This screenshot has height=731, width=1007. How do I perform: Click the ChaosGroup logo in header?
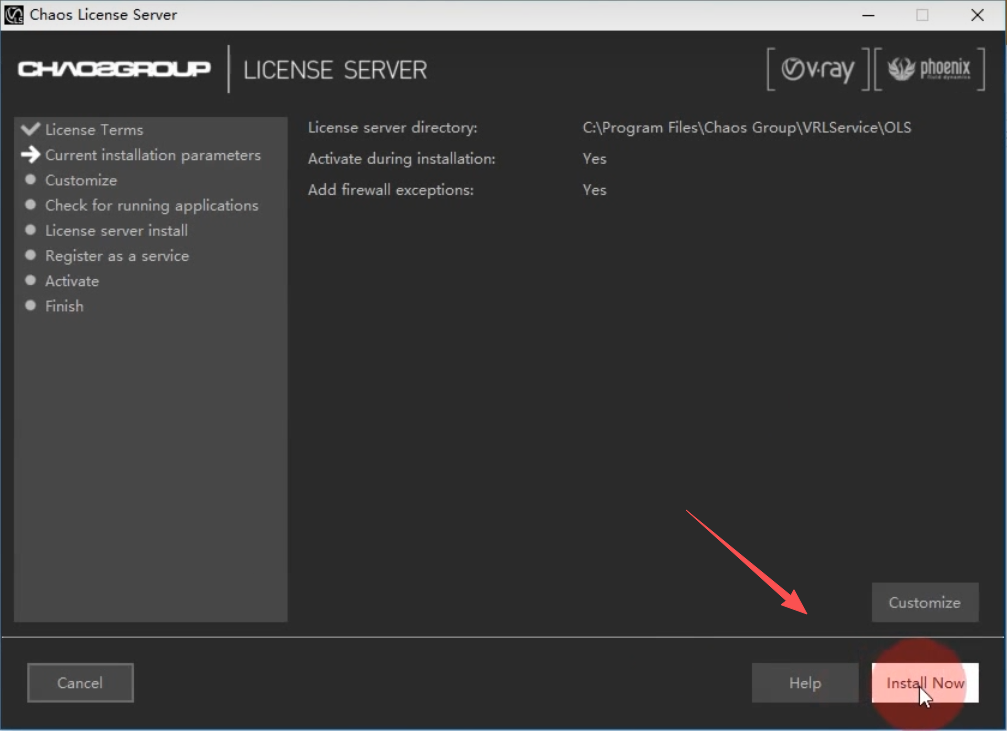click(x=114, y=69)
